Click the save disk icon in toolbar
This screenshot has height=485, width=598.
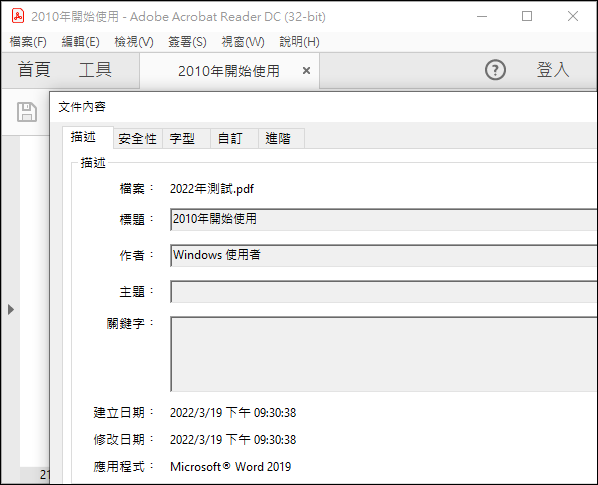[x=27, y=112]
